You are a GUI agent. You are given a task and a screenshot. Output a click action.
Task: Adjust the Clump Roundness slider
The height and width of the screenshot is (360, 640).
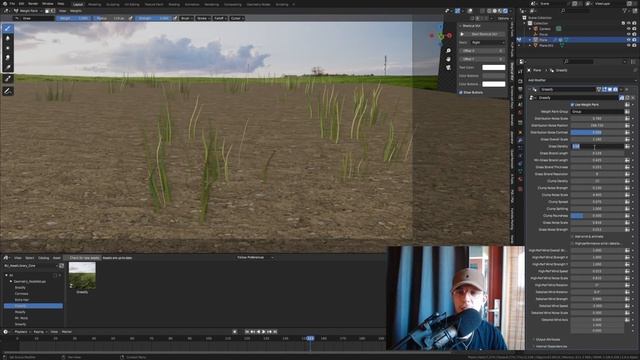coord(597,216)
